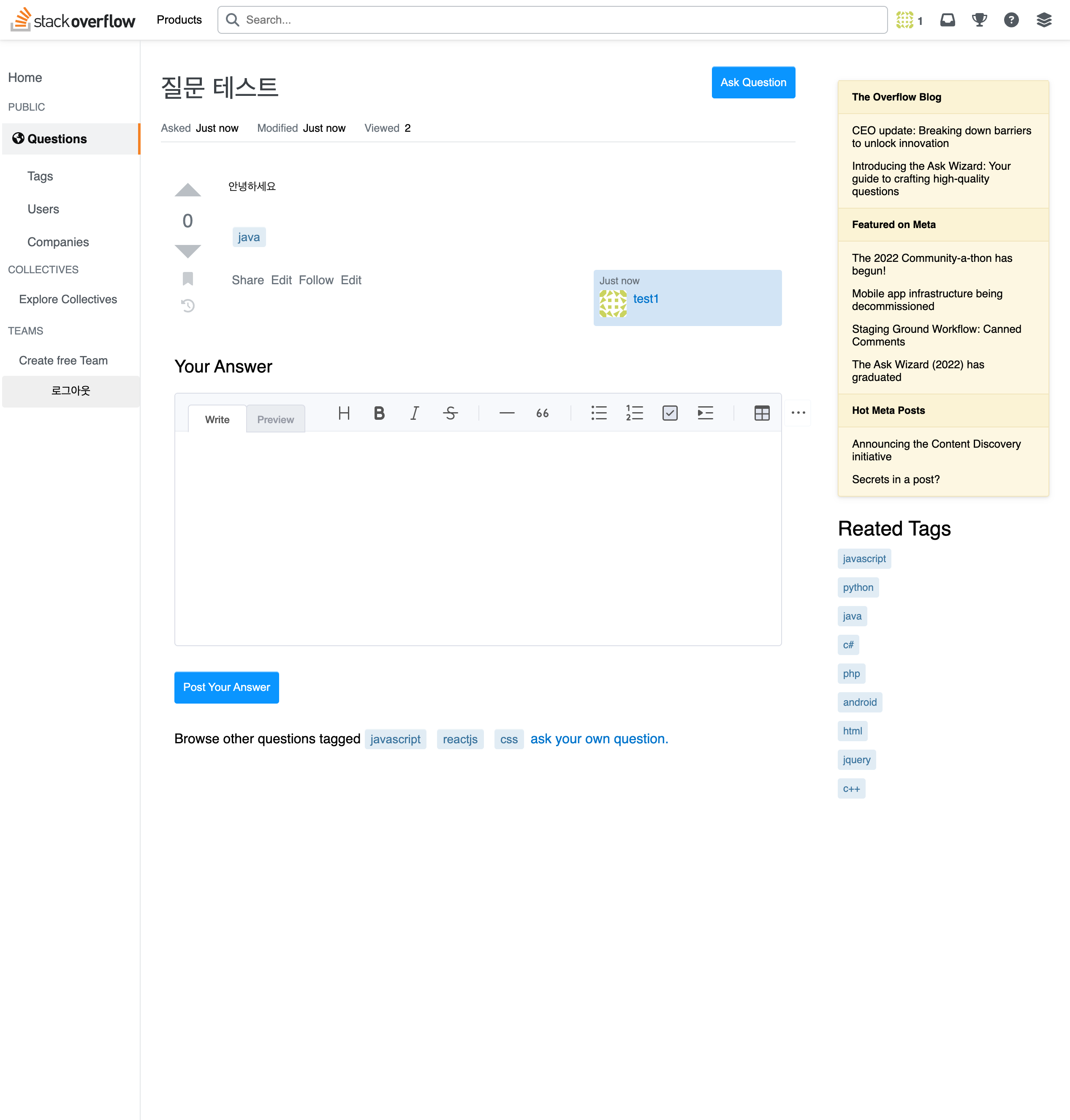Downvote the question

pyautogui.click(x=187, y=251)
